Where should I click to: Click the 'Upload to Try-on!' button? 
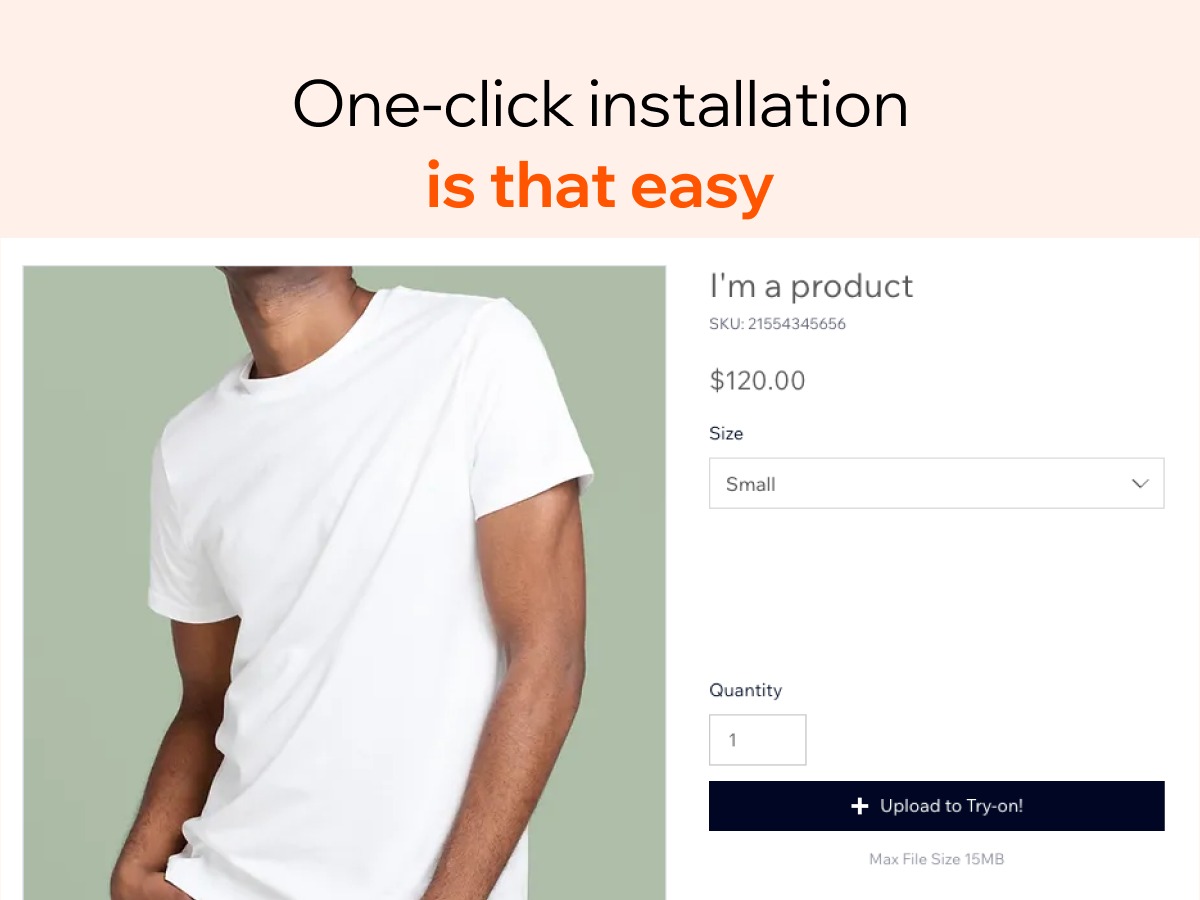coord(937,806)
